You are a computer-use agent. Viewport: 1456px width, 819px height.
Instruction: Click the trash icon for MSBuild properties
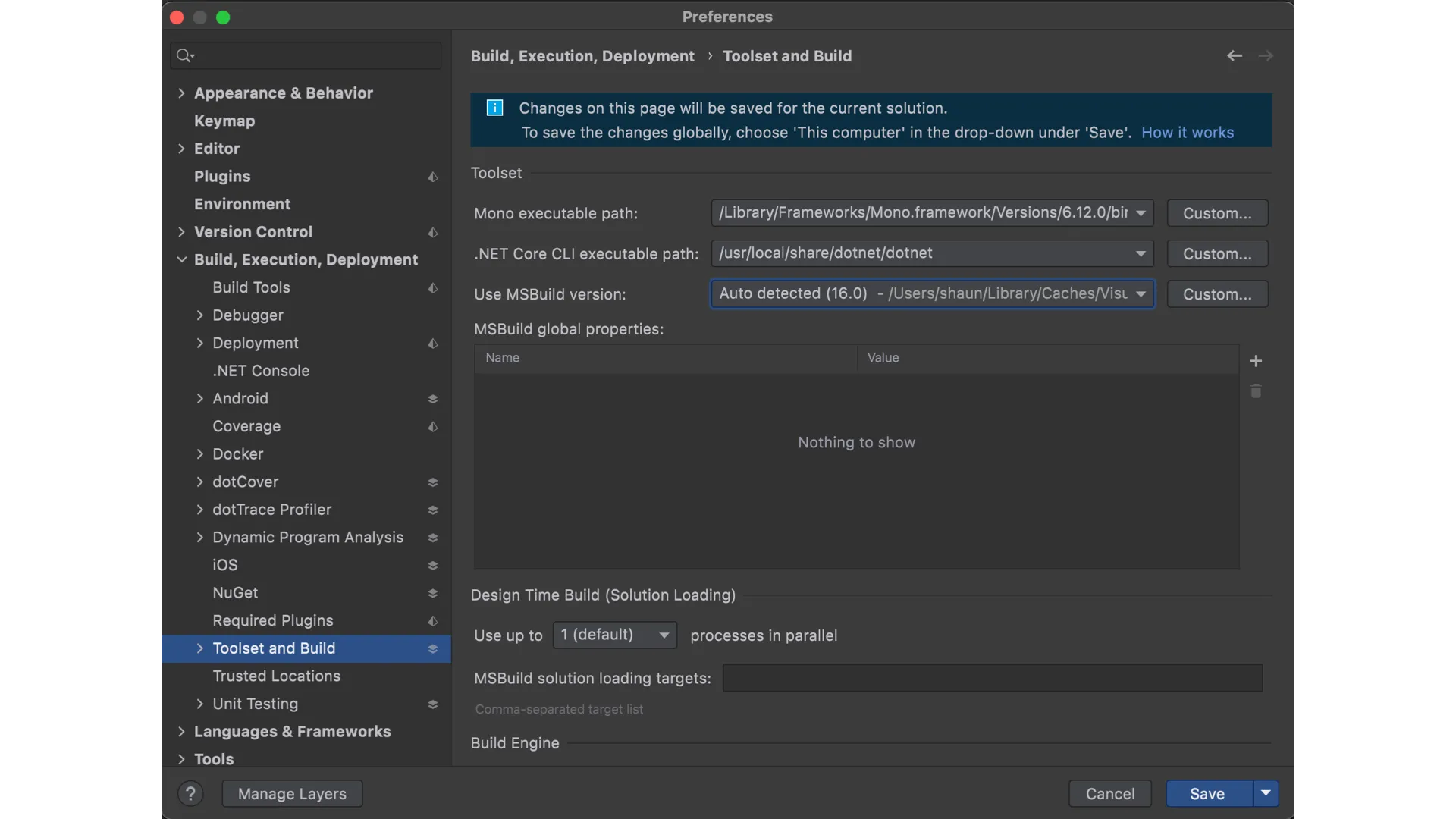1256,391
